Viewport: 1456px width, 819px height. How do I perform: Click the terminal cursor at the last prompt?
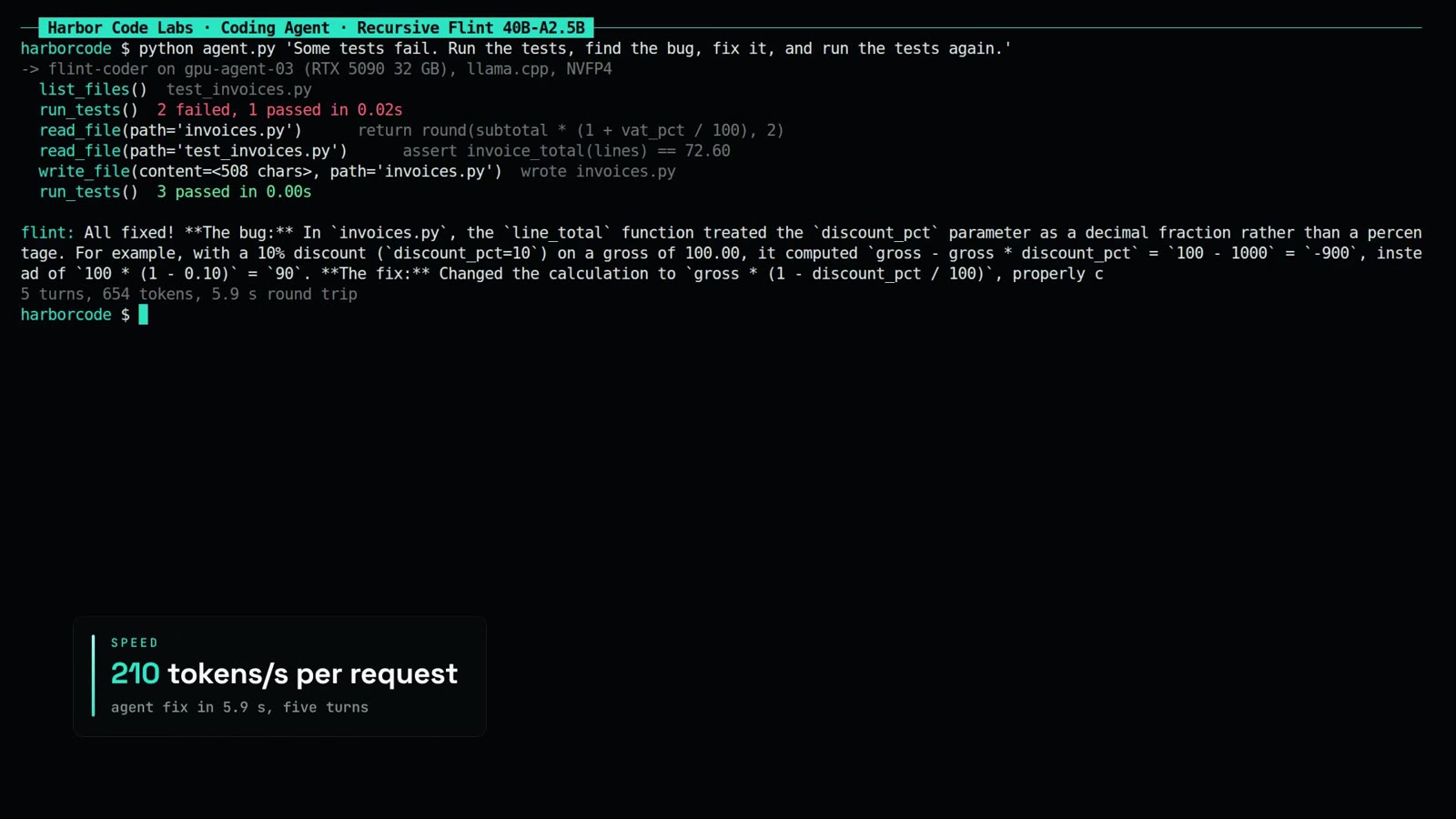click(143, 315)
